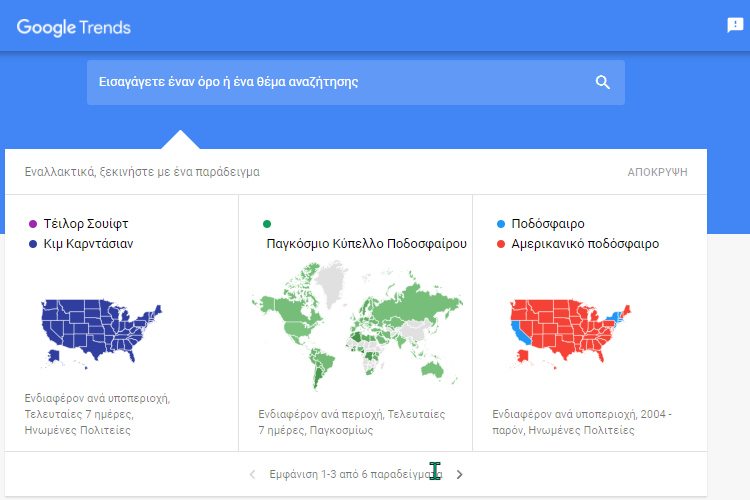
Task: Click the Google Trends logo
Action: coord(74,27)
